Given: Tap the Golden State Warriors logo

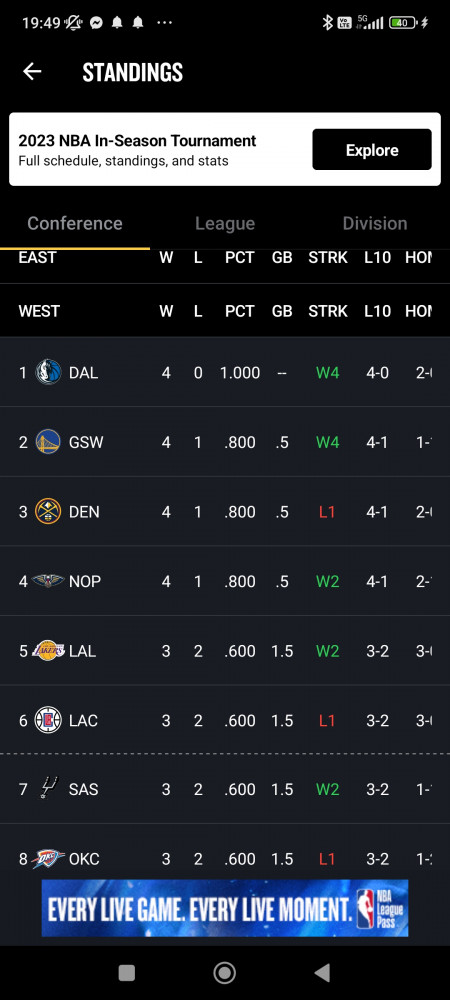Looking at the screenshot, I should (48, 442).
